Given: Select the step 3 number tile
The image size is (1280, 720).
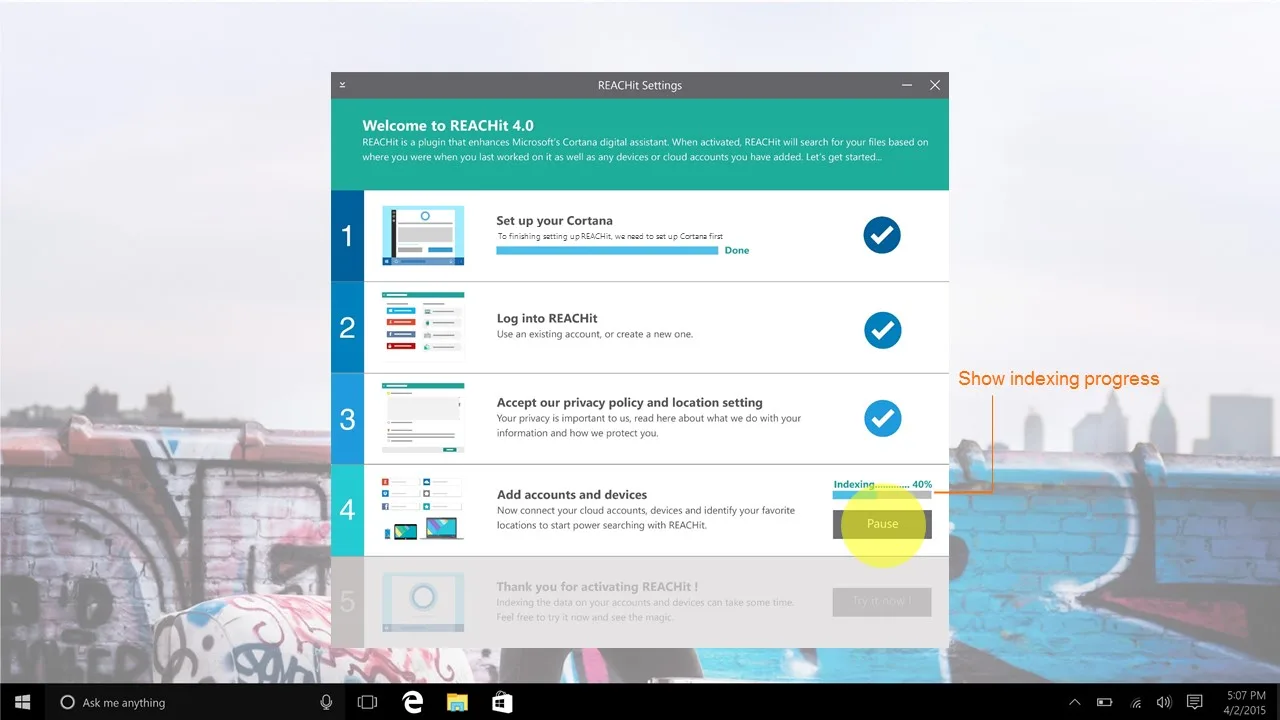Looking at the screenshot, I should [x=347, y=419].
